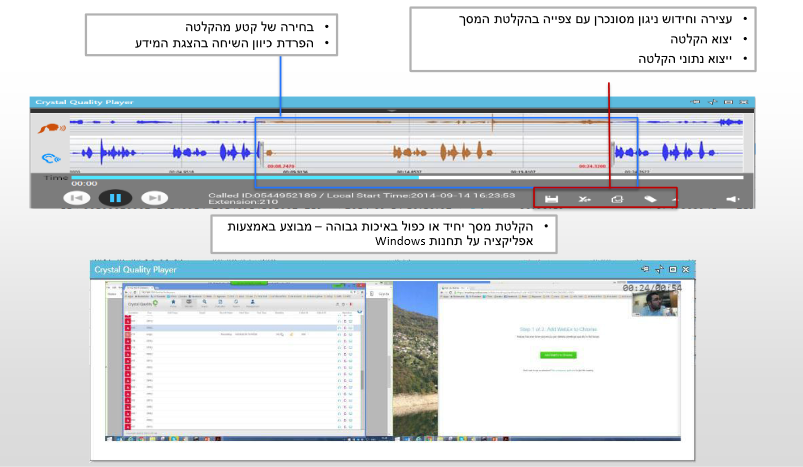Click the cut selection icon with scissors
The image size is (803, 467).
(x=584, y=199)
